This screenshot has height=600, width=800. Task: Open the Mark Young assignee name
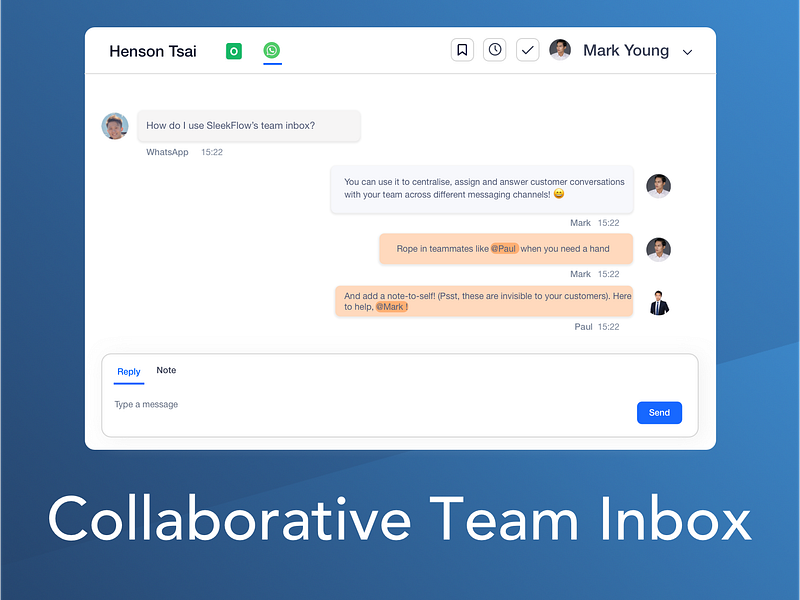tap(626, 51)
